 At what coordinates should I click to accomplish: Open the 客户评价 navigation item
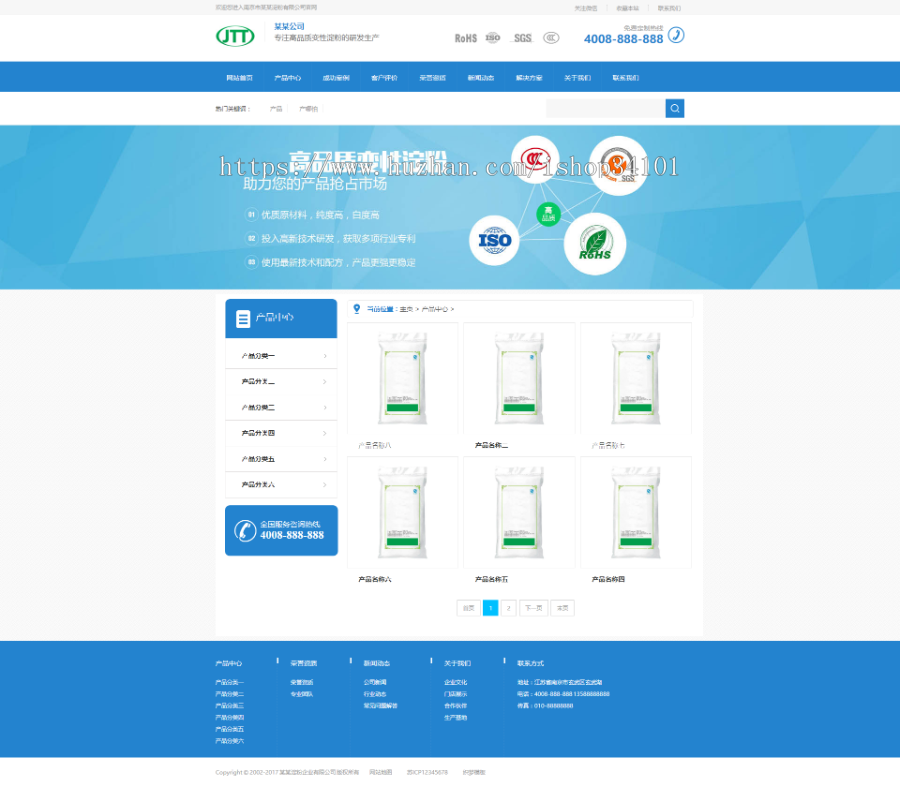coord(384,78)
